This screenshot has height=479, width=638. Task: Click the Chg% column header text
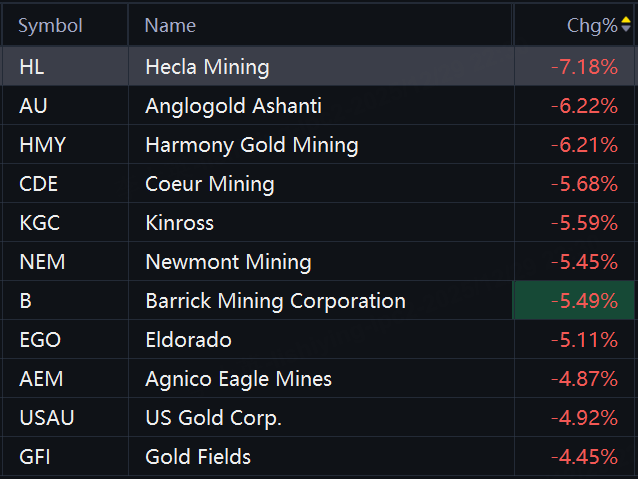592,26
